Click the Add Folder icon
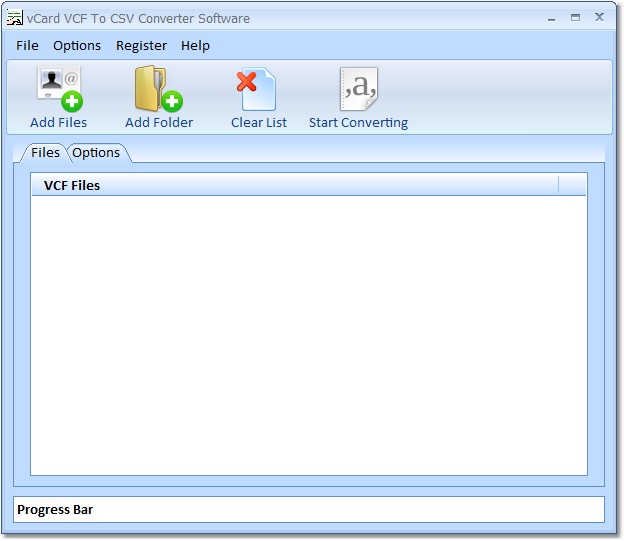This screenshot has width=624, height=541. (x=158, y=89)
